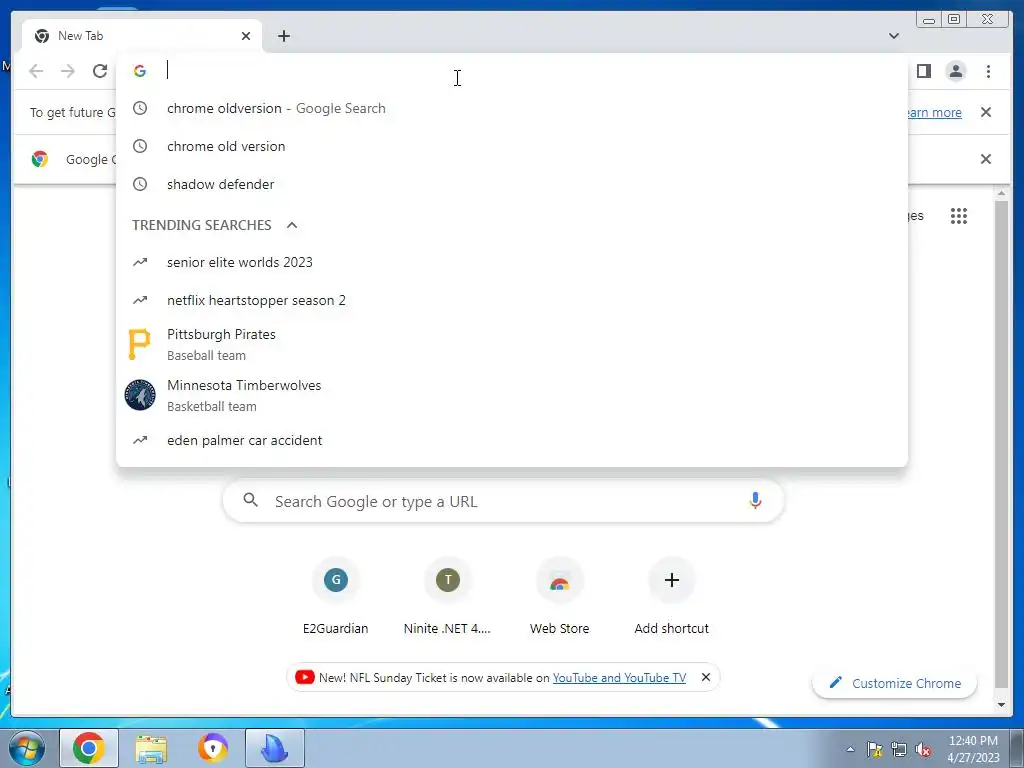Open the orange shield app on taskbar

(x=213, y=748)
